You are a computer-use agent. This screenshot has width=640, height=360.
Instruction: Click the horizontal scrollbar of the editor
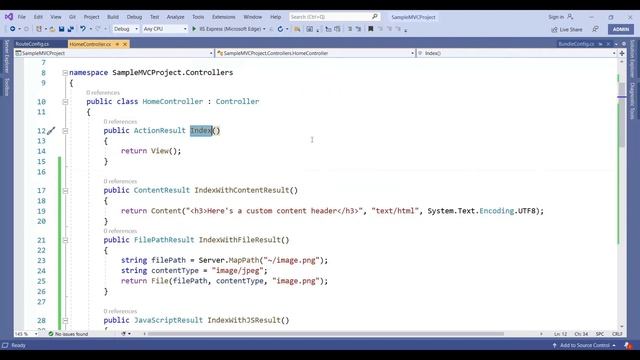coord(326,334)
